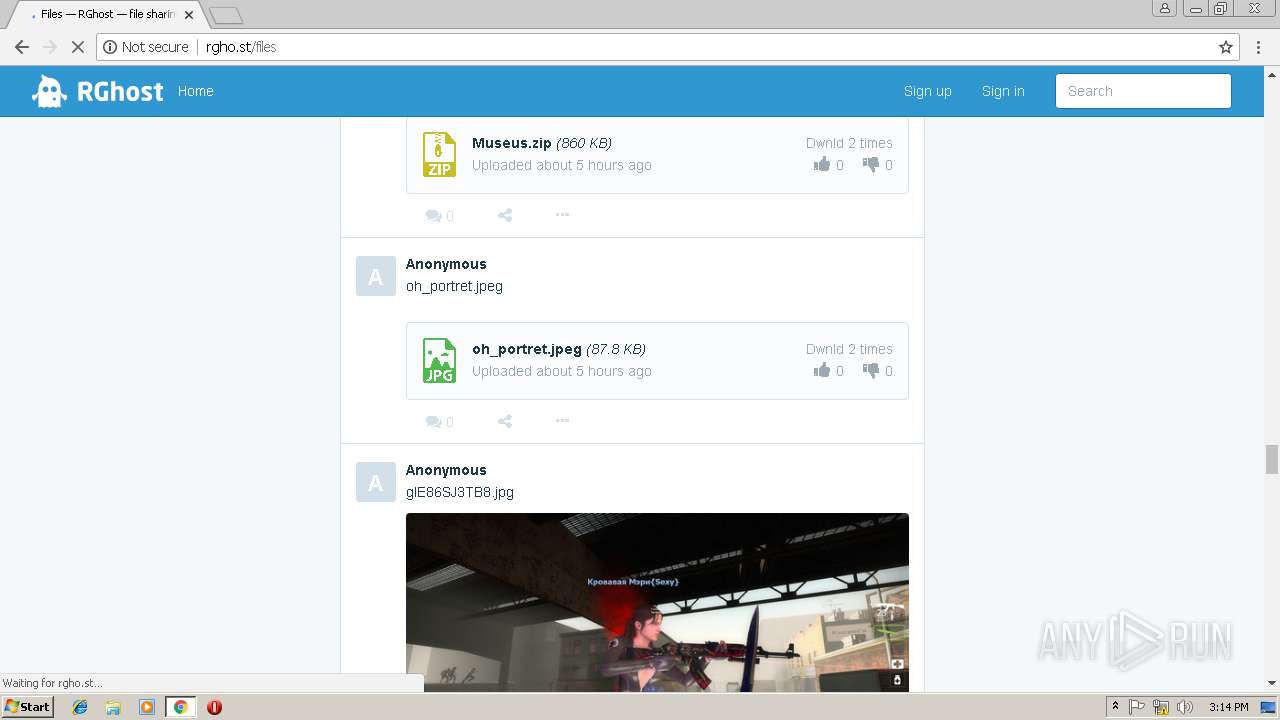Open comments on the Museus.zip post
The height and width of the screenshot is (720, 1280).
439,215
